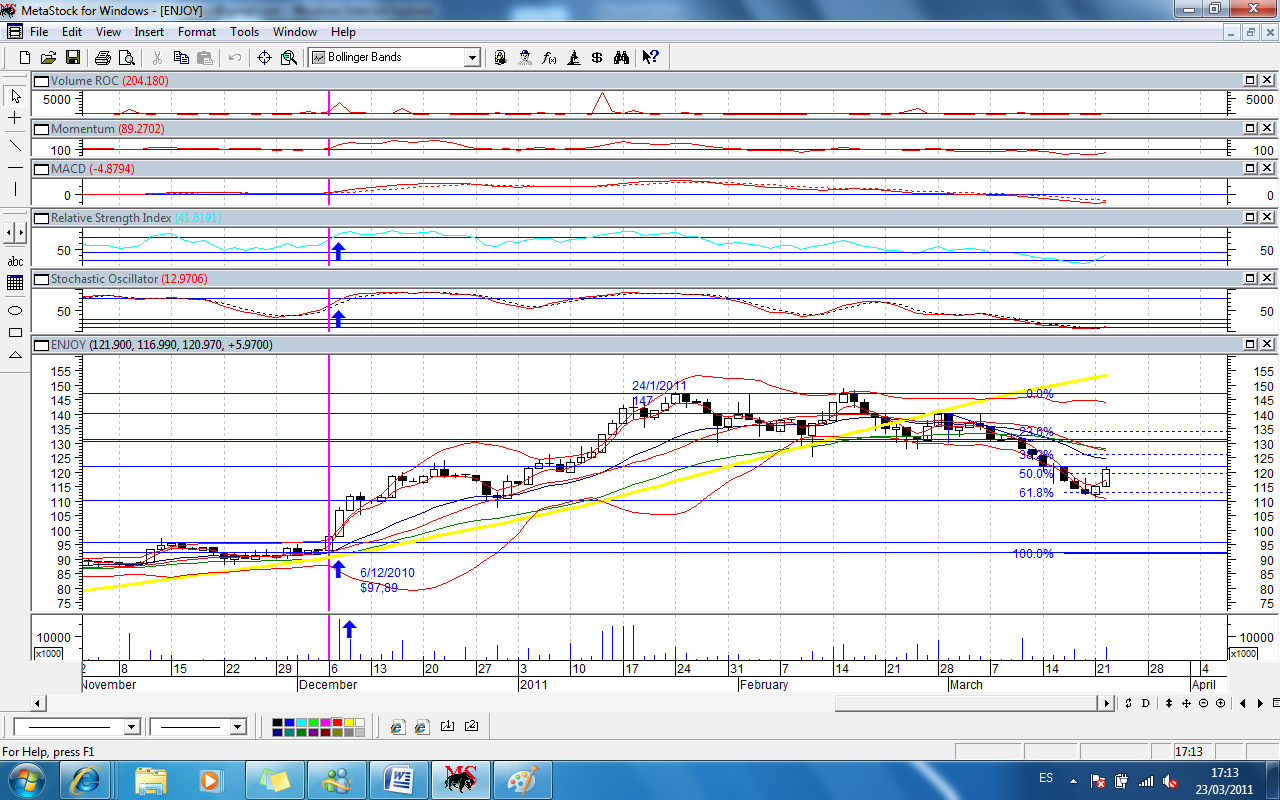The image size is (1280, 800).
Task: Click the Stochastic Oscillator panel system box
Action: click(41, 279)
